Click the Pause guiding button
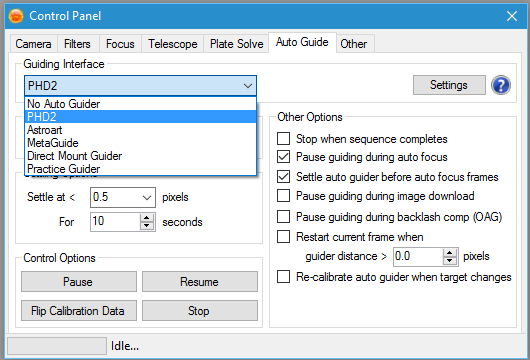530x360 pixels. 79,281
